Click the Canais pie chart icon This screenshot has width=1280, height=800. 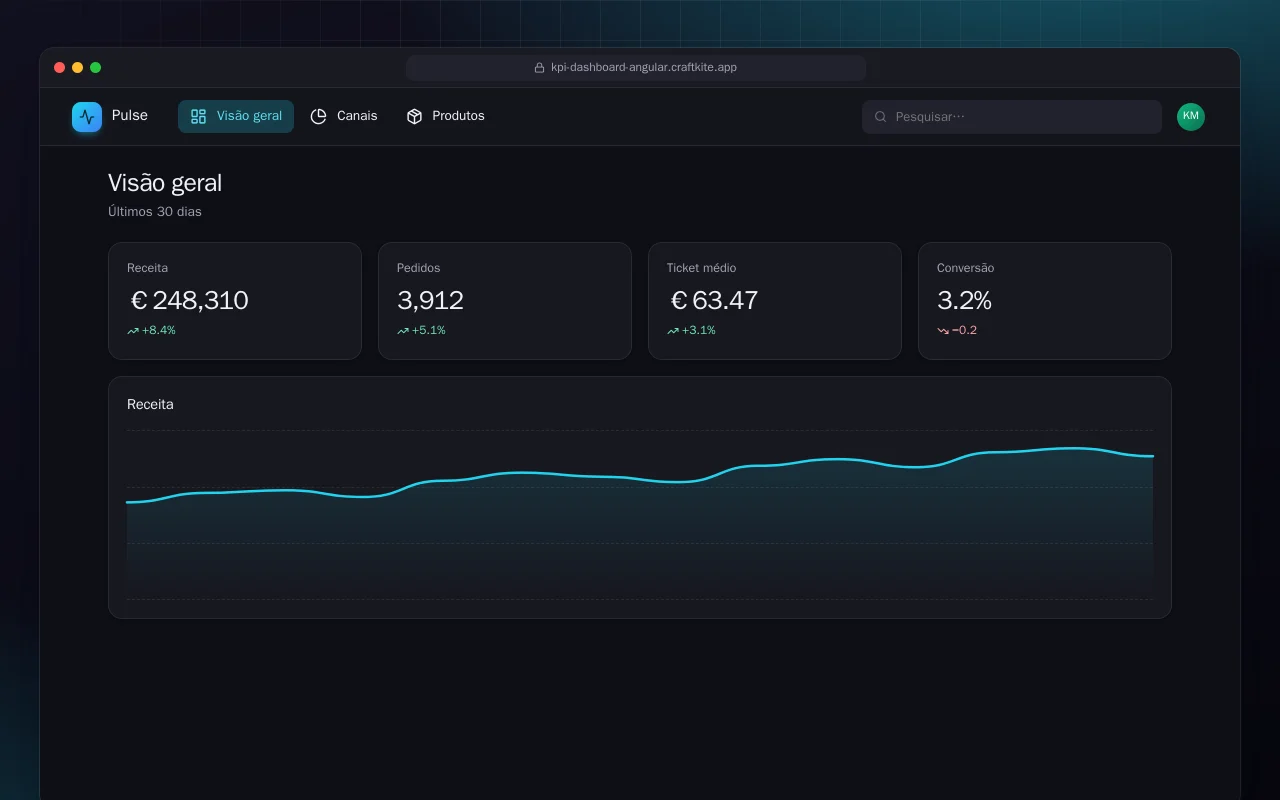point(319,116)
